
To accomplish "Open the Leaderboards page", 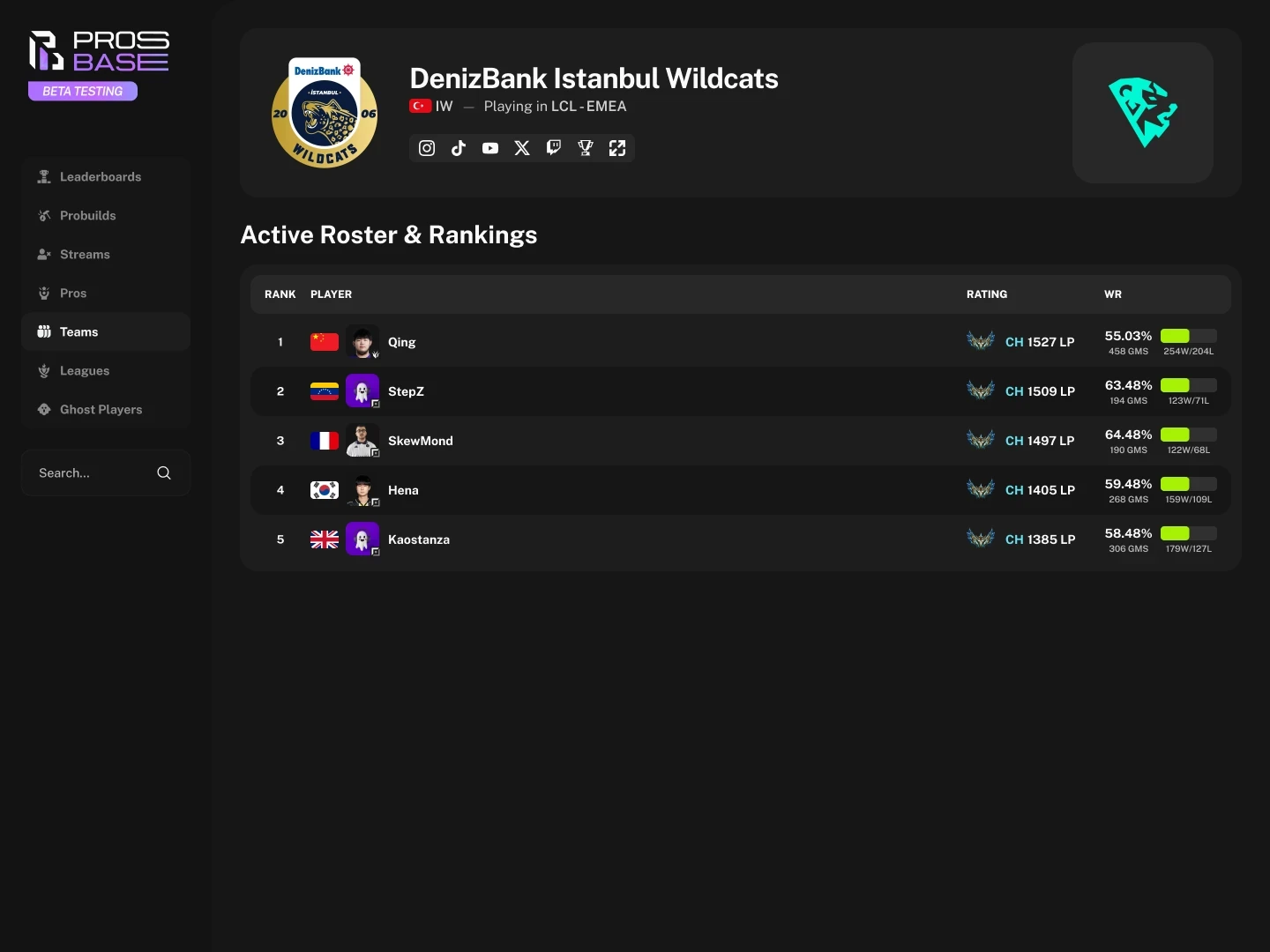I will click(x=106, y=177).
